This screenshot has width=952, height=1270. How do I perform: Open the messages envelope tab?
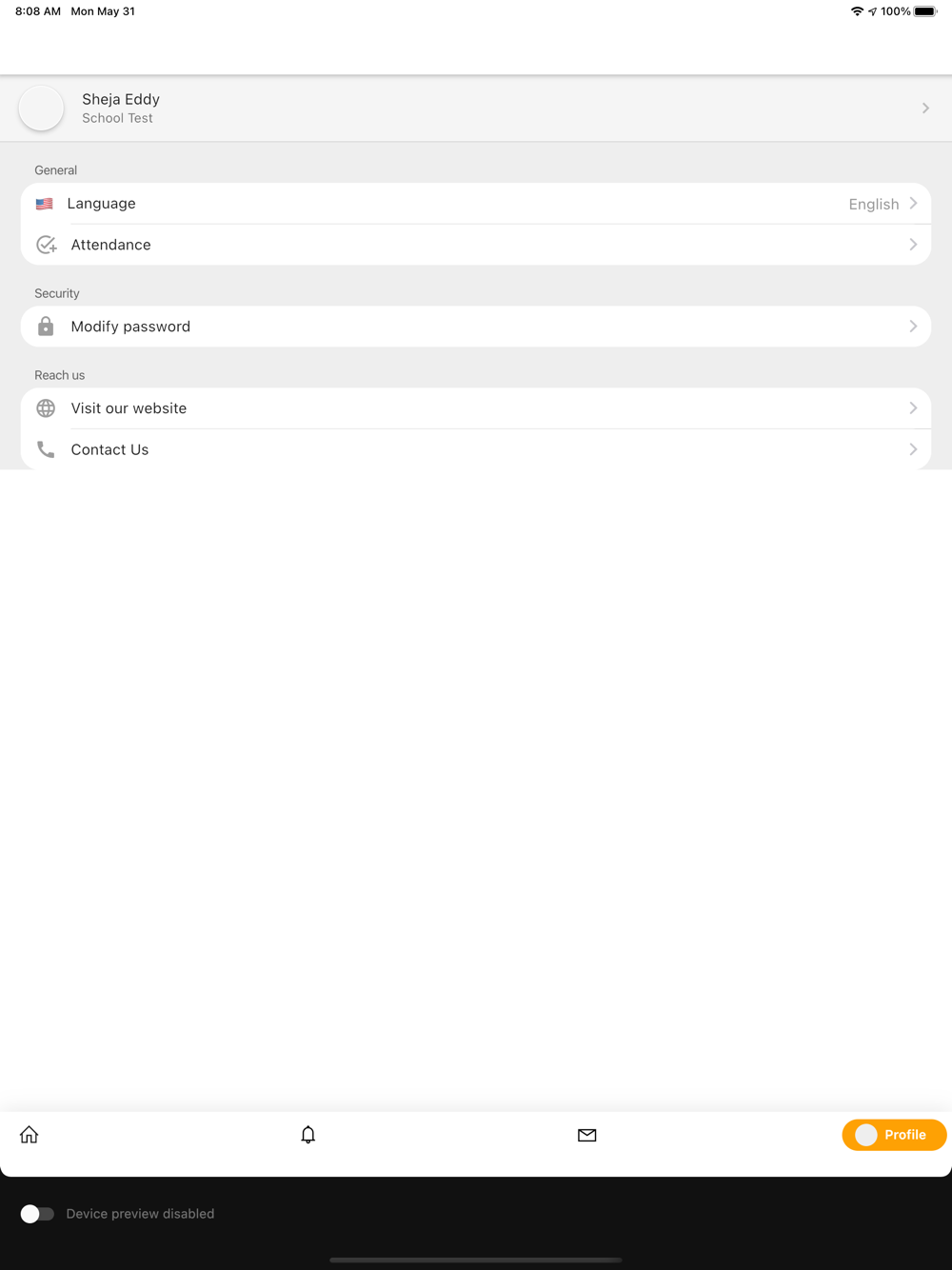tap(586, 1135)
